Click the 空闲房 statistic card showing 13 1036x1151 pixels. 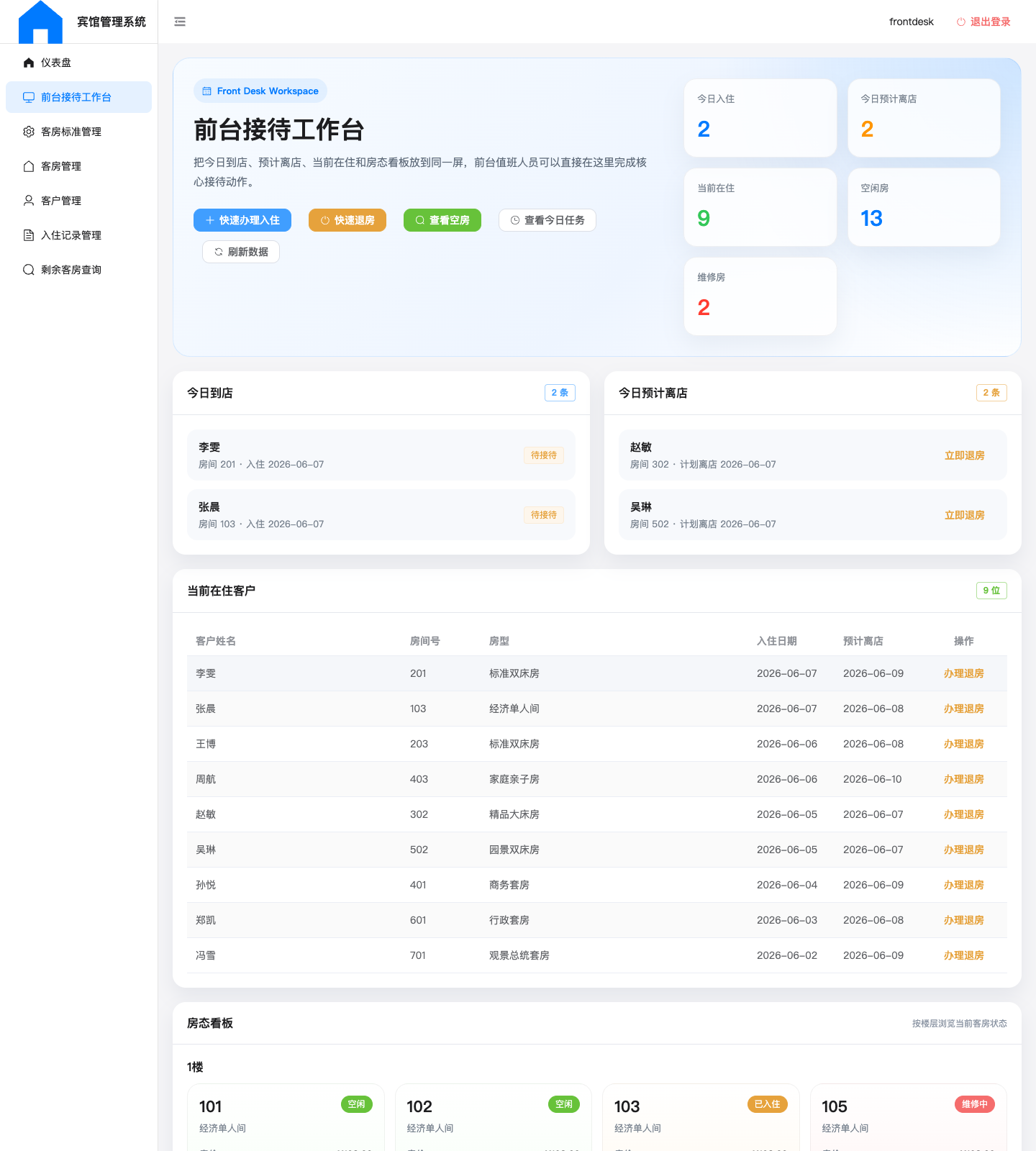tap(924, 207)
